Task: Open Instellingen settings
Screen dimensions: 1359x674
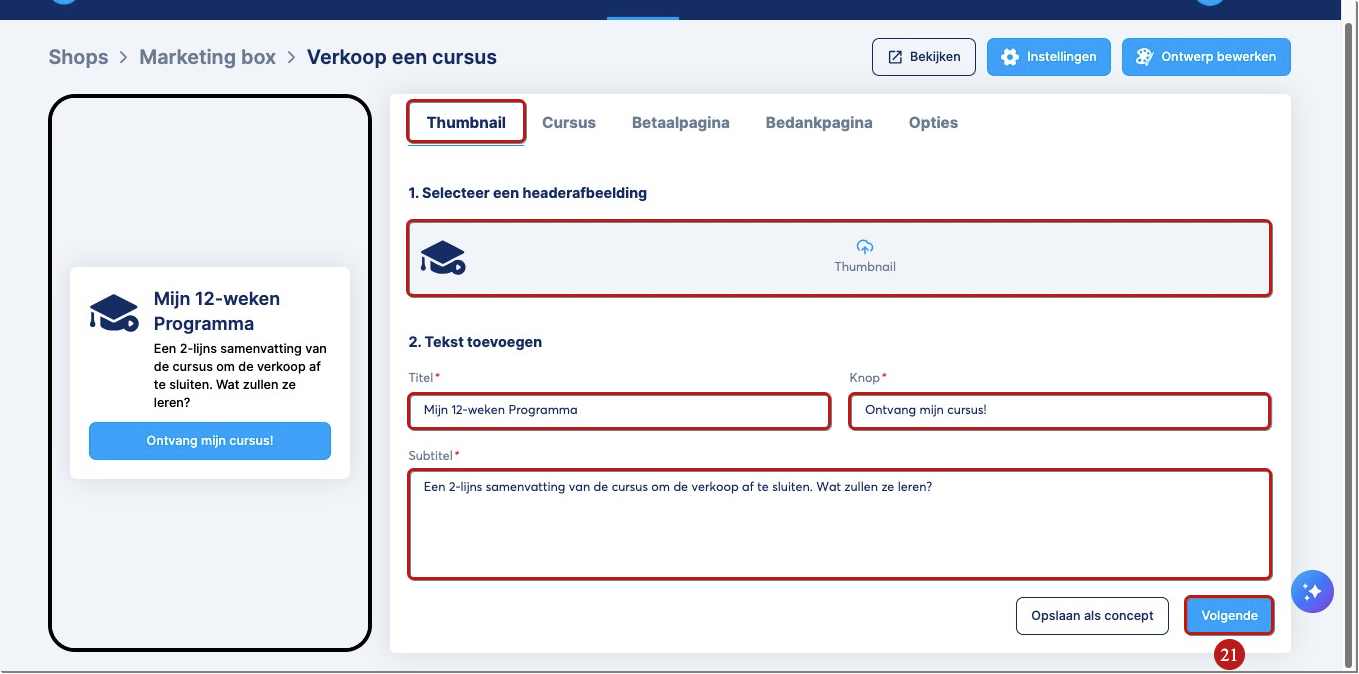Action: tap(1049, 57)
